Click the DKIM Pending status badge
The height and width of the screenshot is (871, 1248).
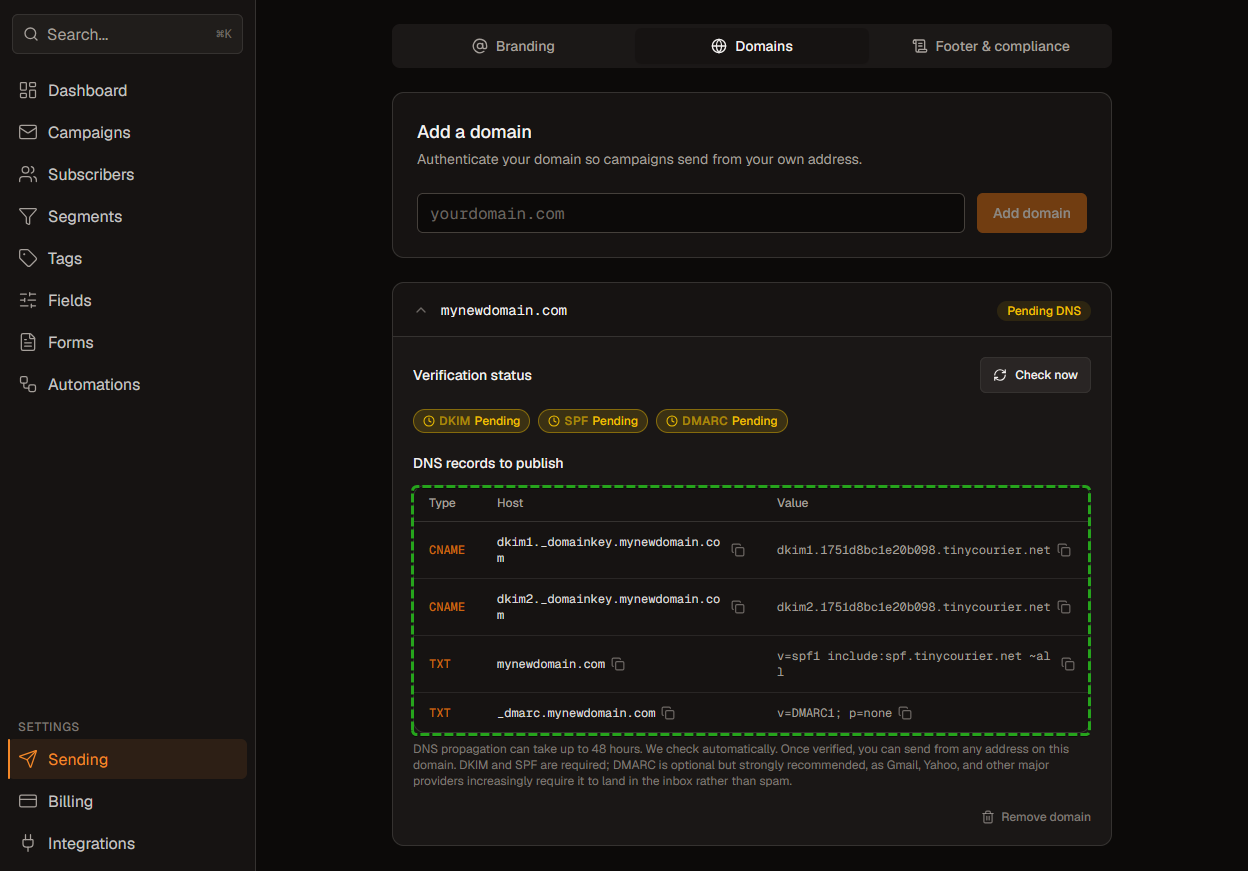[472, 421]
